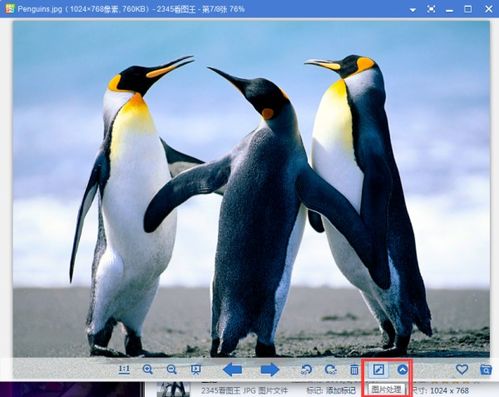The width and height of the screenshot is (499, 397).
Task: Open the image editing (图片处理) tool
Action: click(x=379, y=369)
